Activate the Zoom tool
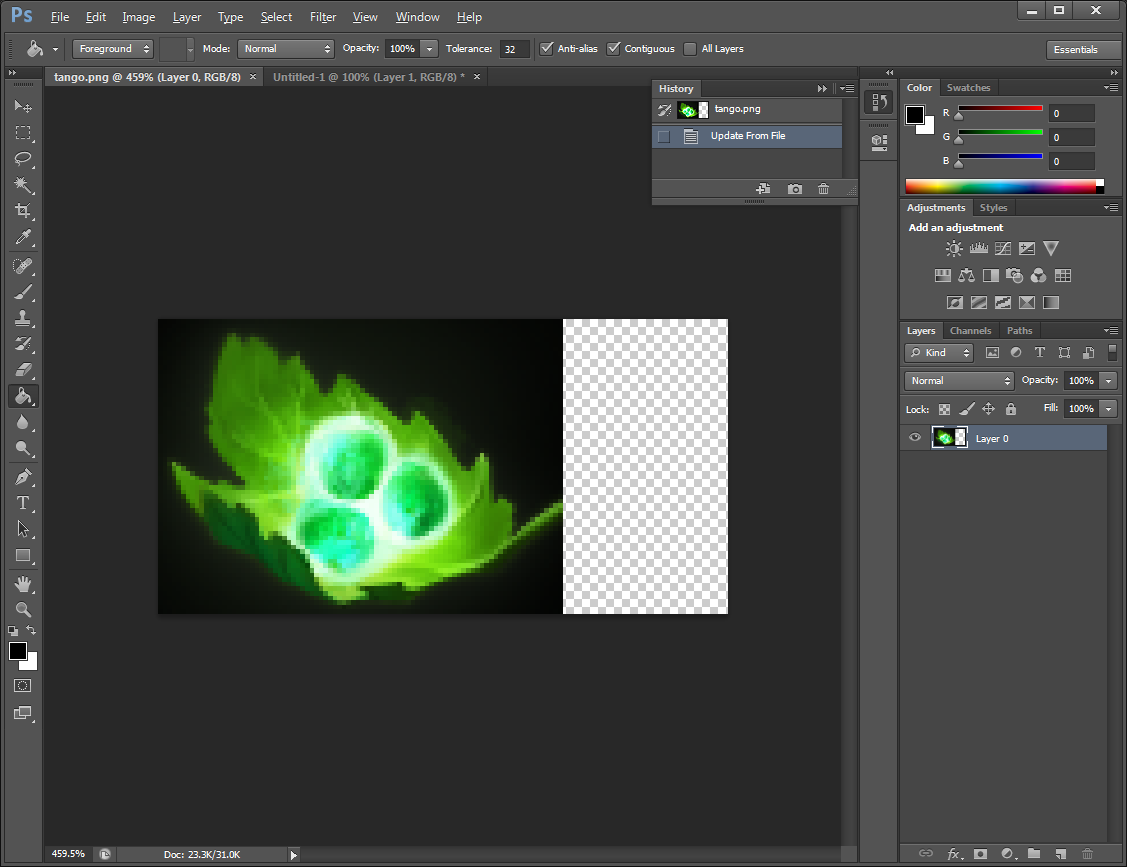The width and height of the screenshot is (1127, 867). point(23,609)
